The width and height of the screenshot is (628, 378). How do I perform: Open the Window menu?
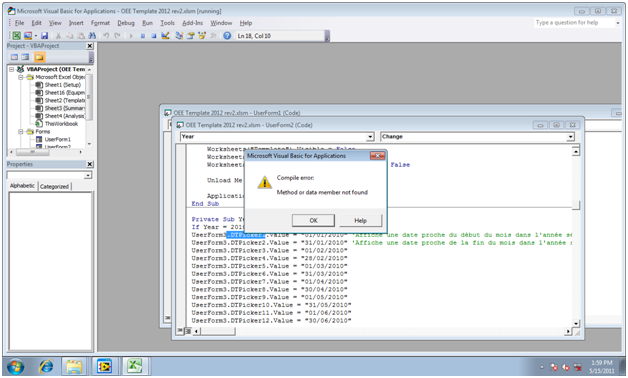tap(221, 23)
